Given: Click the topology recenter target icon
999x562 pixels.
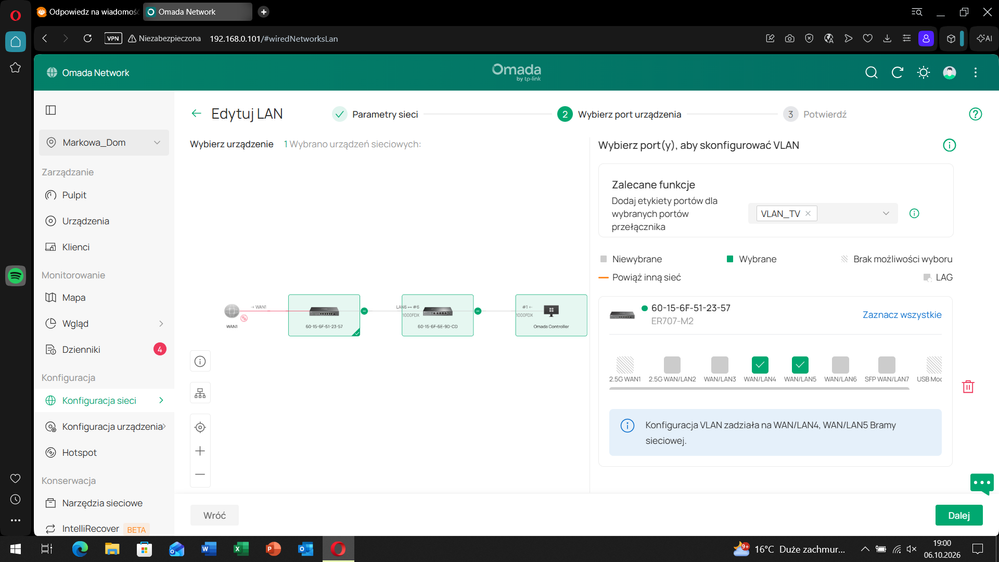Looking at the screenshot, I should coord(200,427).
